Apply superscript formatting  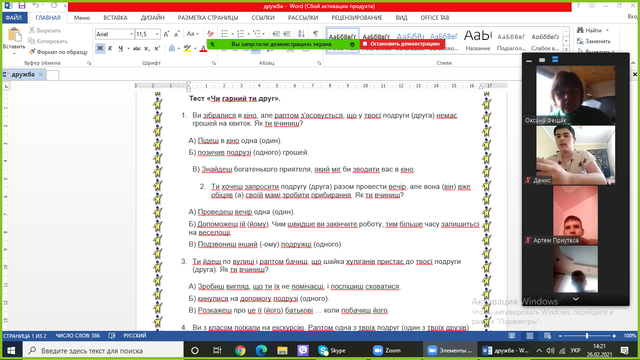click(x=158, y=49)
